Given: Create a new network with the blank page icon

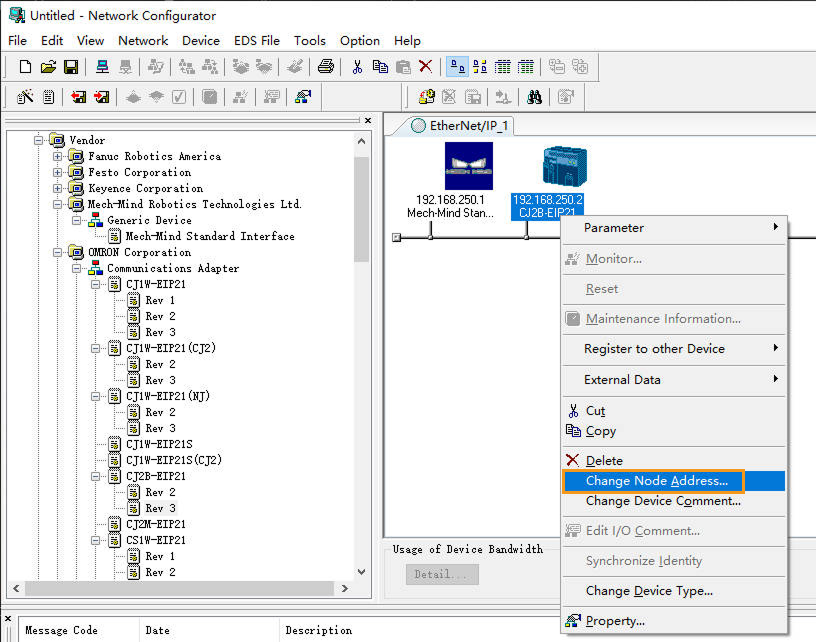Looking at the screenshot, I should pos(24,66).
